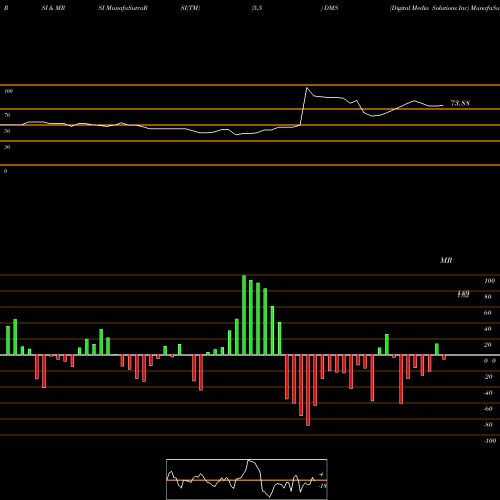Click the RSI axis label 30 on the left
Image resolution: width=500 pixels, height=500 pixels.
(x=7, y=147)
